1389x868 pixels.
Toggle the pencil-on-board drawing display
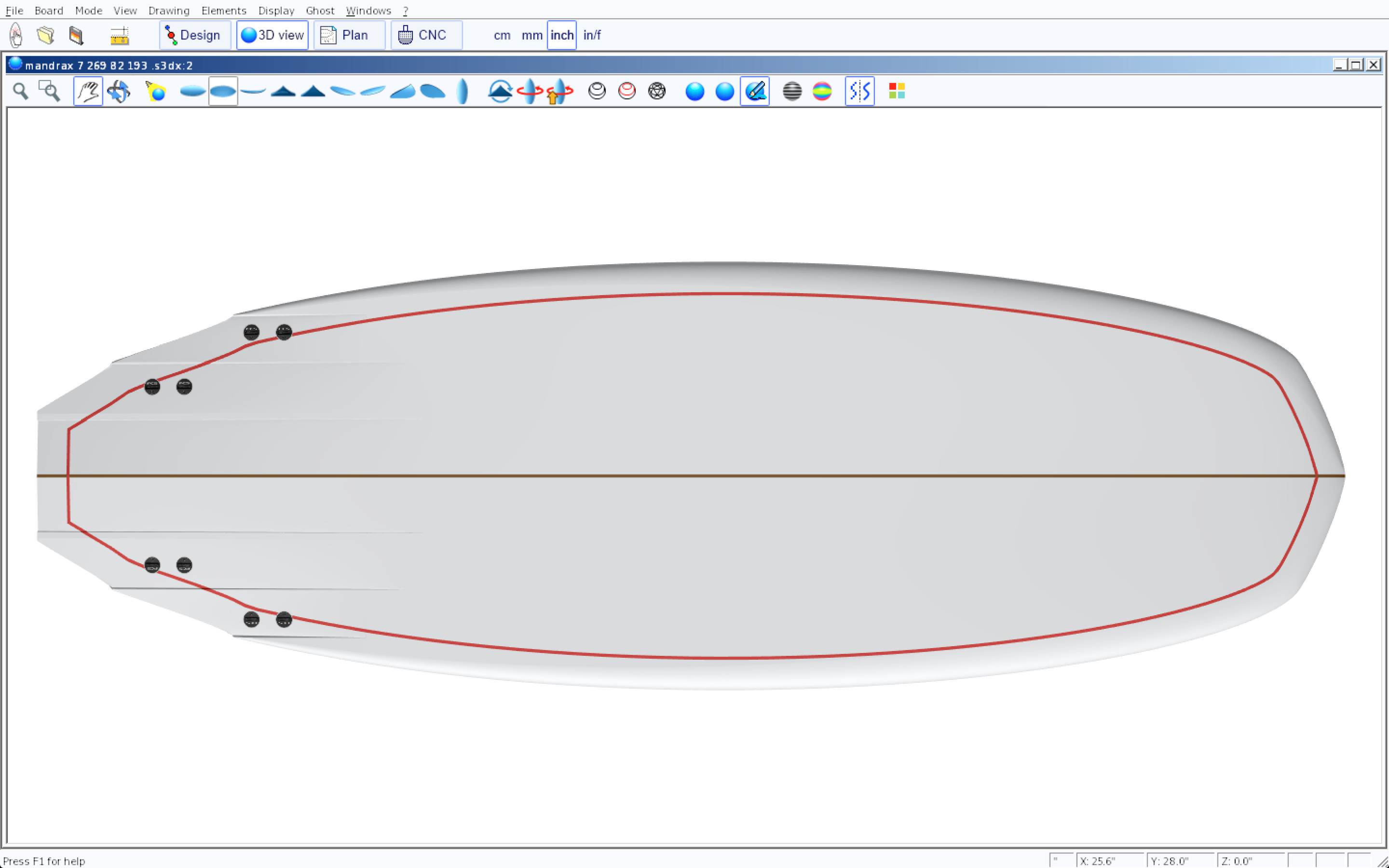pos(755,91)
